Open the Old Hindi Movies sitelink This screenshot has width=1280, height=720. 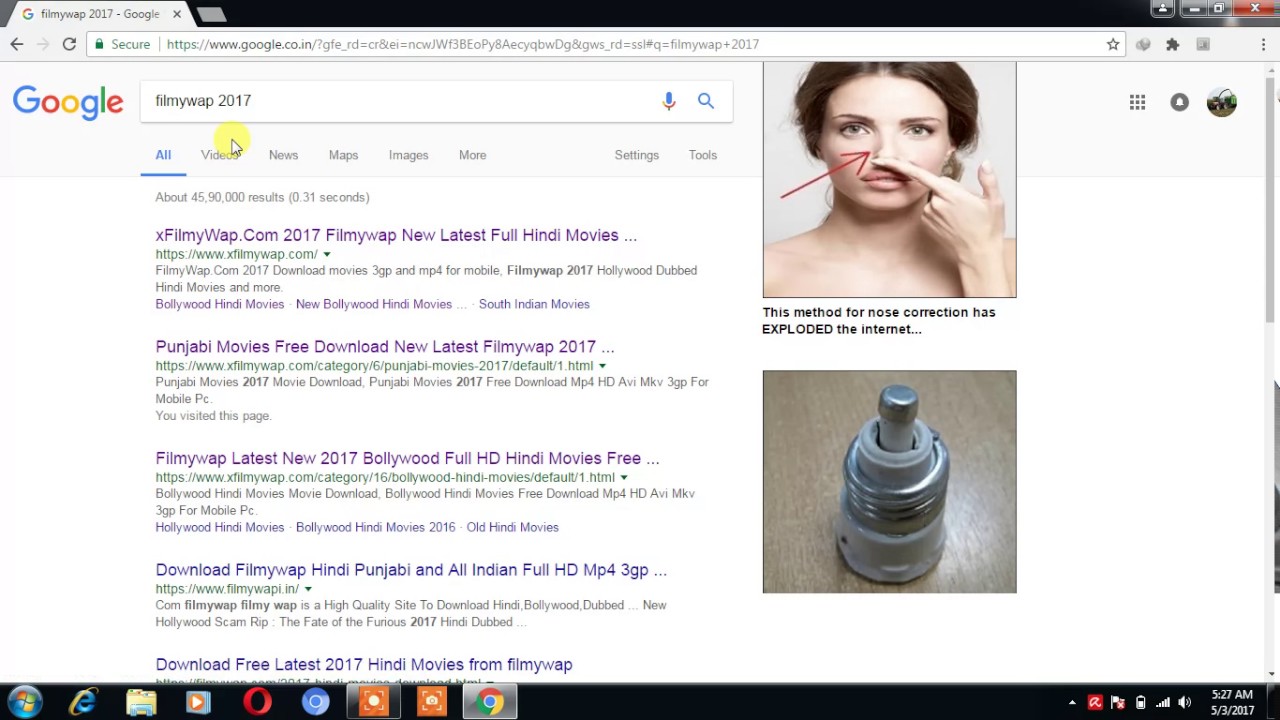(512, 527)
